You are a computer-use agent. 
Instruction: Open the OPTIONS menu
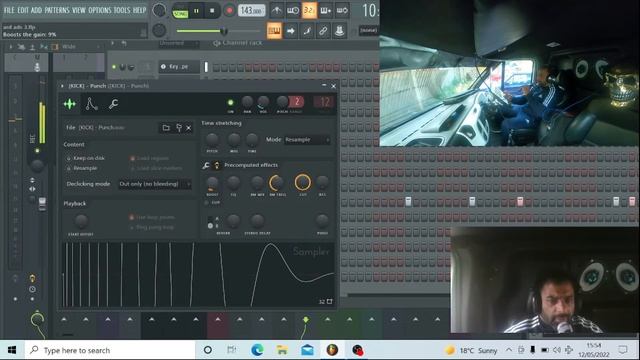[100, 10]
